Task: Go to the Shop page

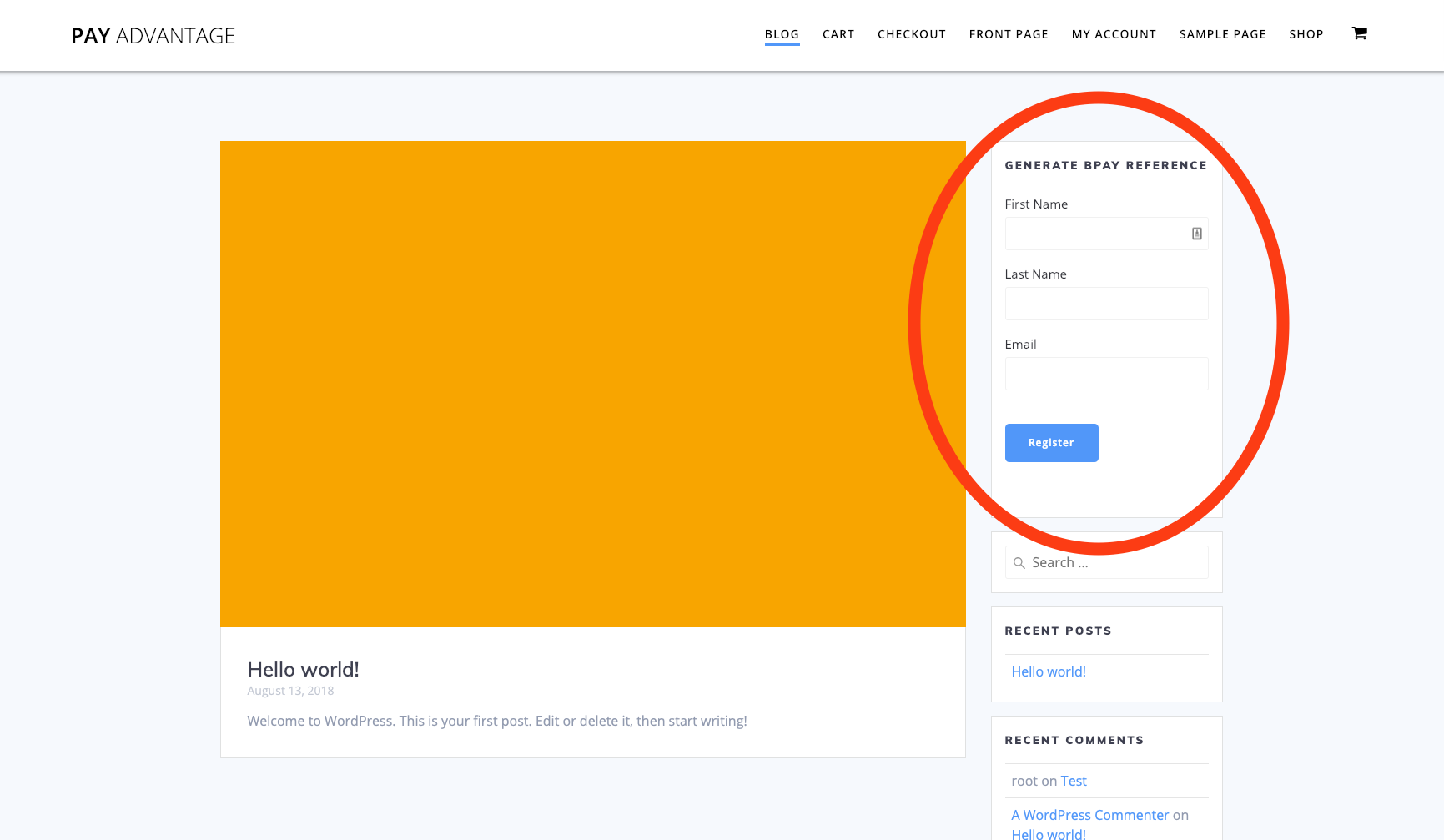Action: [x=1306, y=34]
